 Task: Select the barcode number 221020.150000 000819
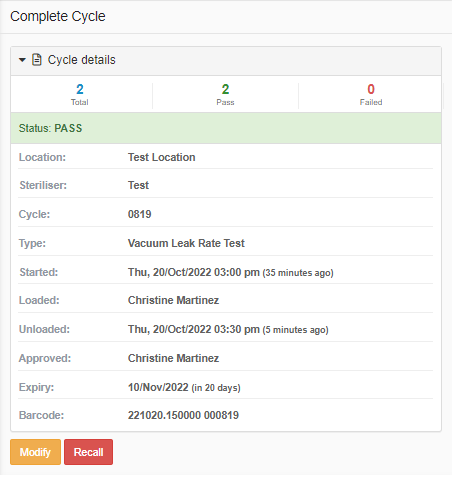tap(183, 415)
